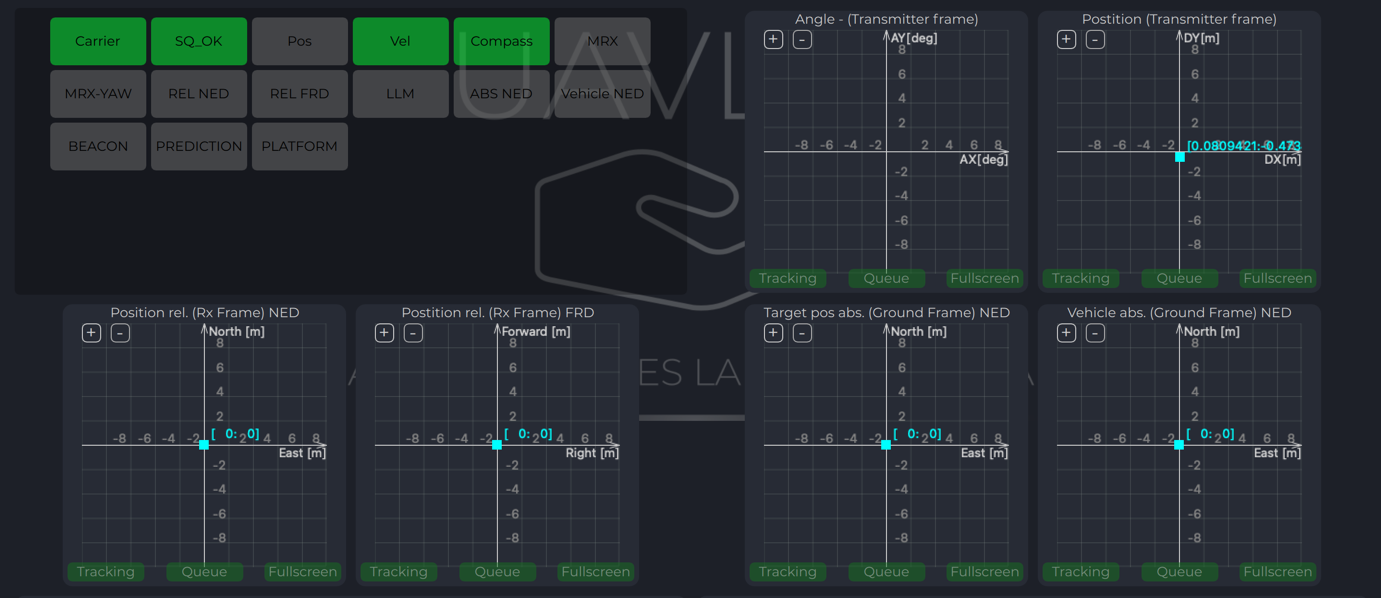Zoom in the Postition (Transmitter frame) plot
The width and height of the screenshot is (1381, 598).
[x=1066, y=39]
